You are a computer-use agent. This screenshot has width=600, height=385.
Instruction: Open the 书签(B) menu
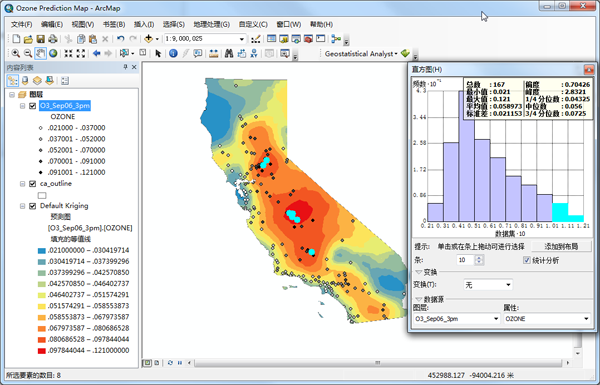click(x=114, y=24)
